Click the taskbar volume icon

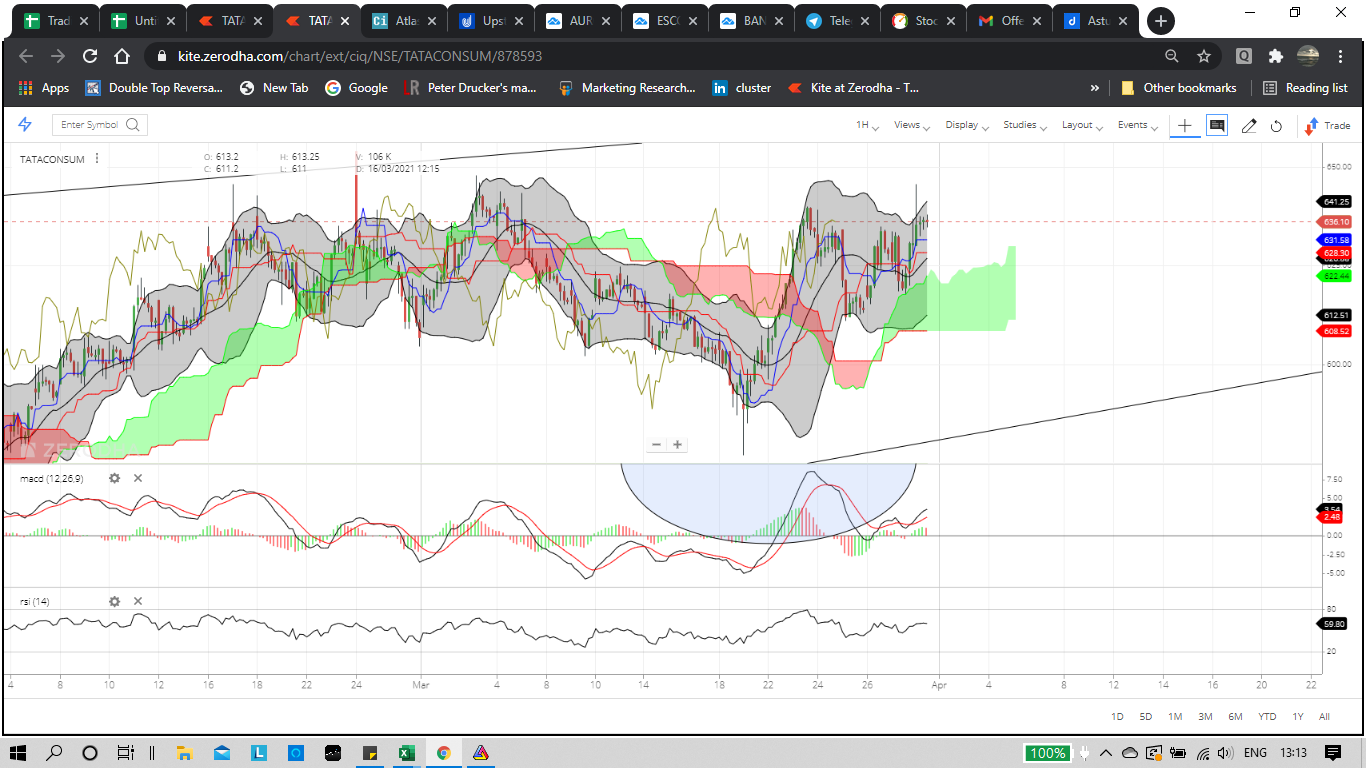pyautogui.click(x=1226, y=753)
